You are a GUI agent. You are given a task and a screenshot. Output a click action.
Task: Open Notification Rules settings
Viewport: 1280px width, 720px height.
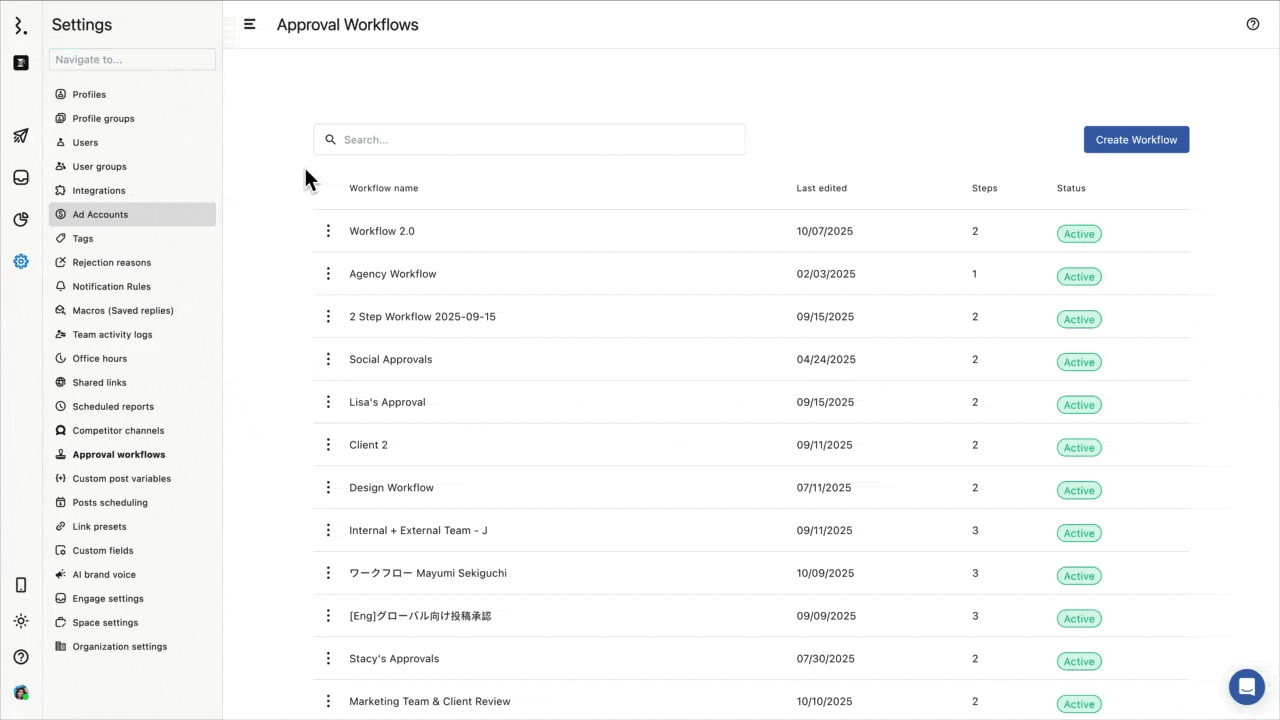[x=111, y=287]
